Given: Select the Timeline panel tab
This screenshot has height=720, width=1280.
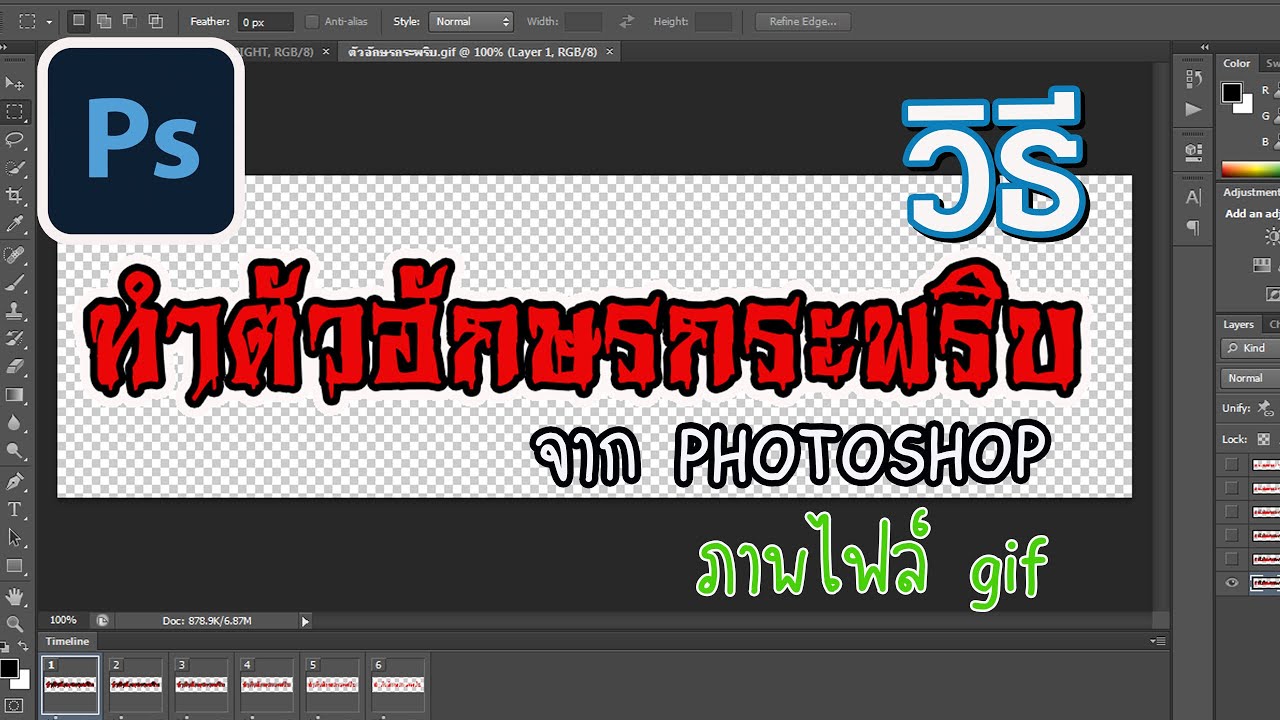Looking at the screenshot, I should pyautogui.click(x=67, y=641).
